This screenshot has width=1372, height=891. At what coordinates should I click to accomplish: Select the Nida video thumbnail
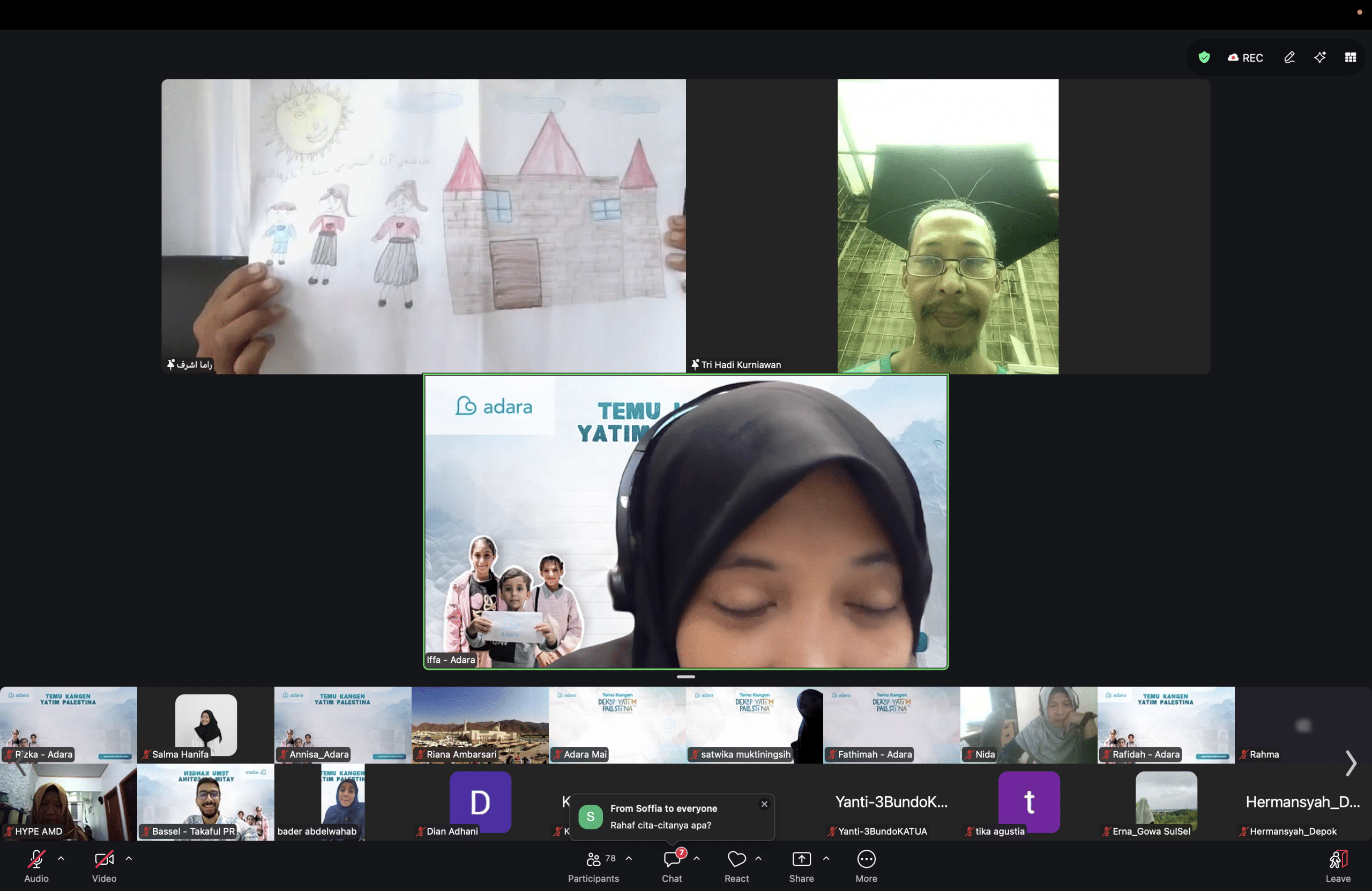coord(1029,725)
